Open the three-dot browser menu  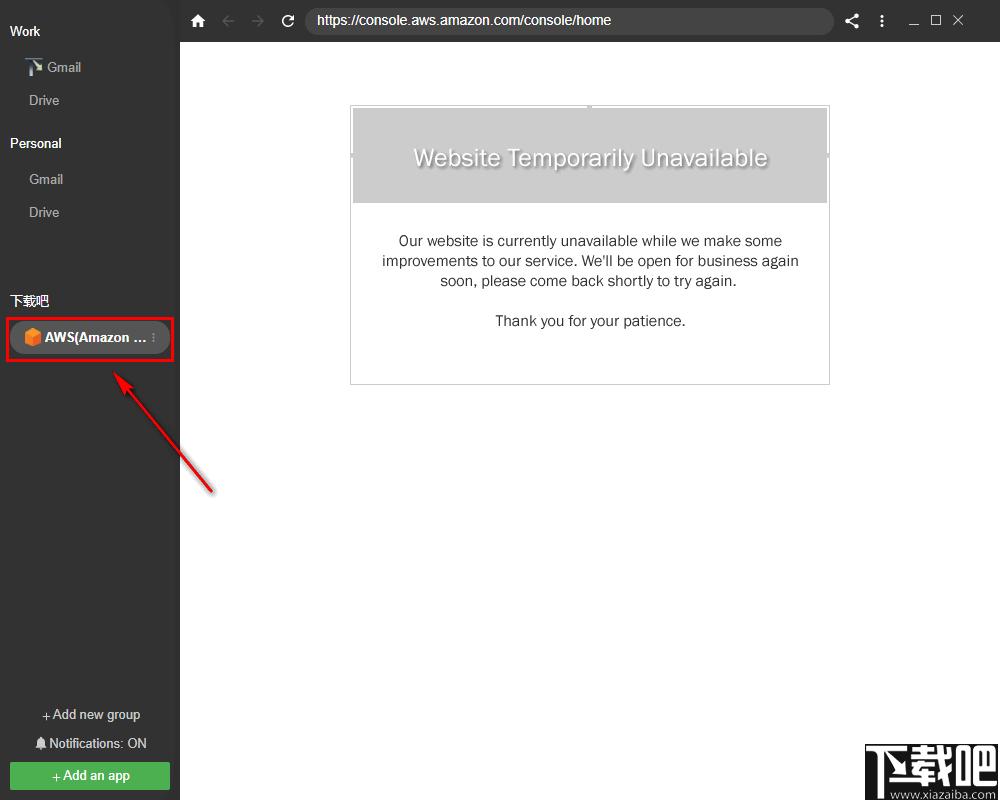click(x=882, y=21)
